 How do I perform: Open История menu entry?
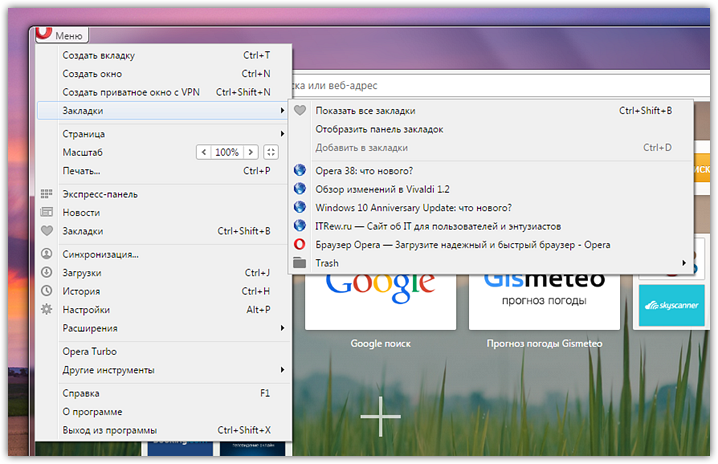pos(163,291)
